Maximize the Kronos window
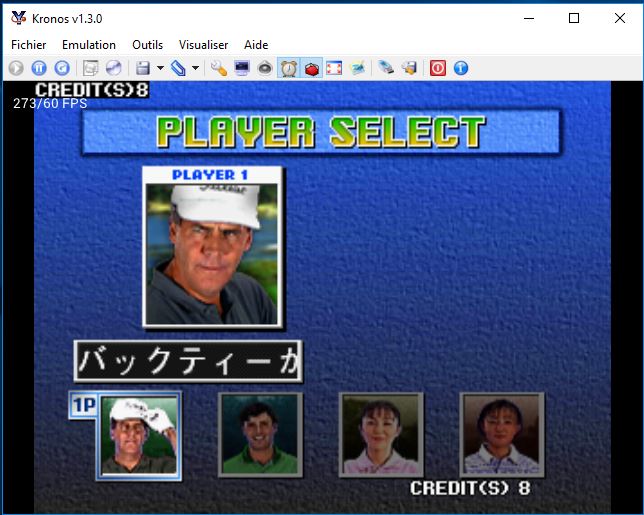This screenshot has height=515, width=644. 574,18
